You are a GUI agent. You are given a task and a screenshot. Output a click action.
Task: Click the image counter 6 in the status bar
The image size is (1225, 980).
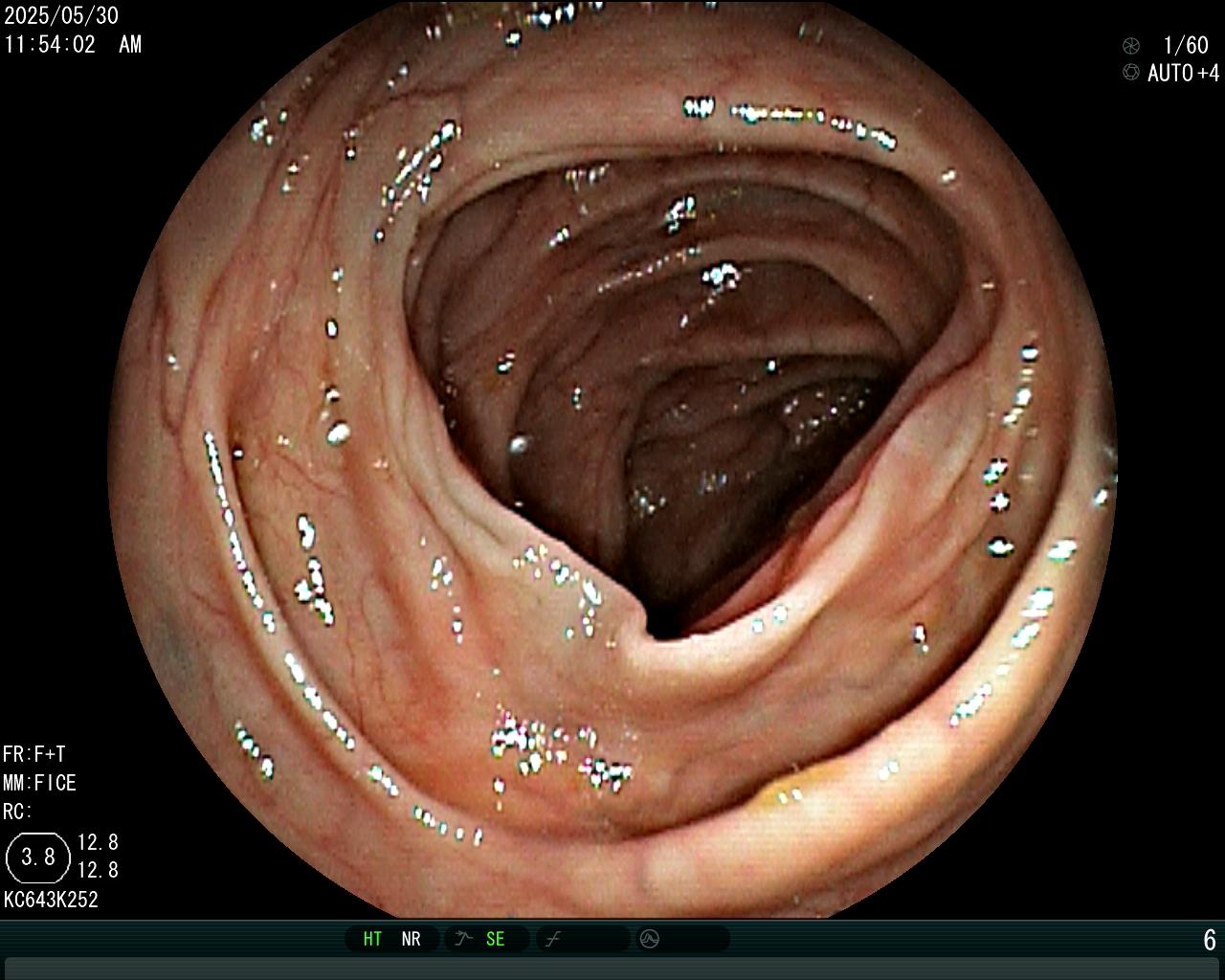tap(1210, 940)
